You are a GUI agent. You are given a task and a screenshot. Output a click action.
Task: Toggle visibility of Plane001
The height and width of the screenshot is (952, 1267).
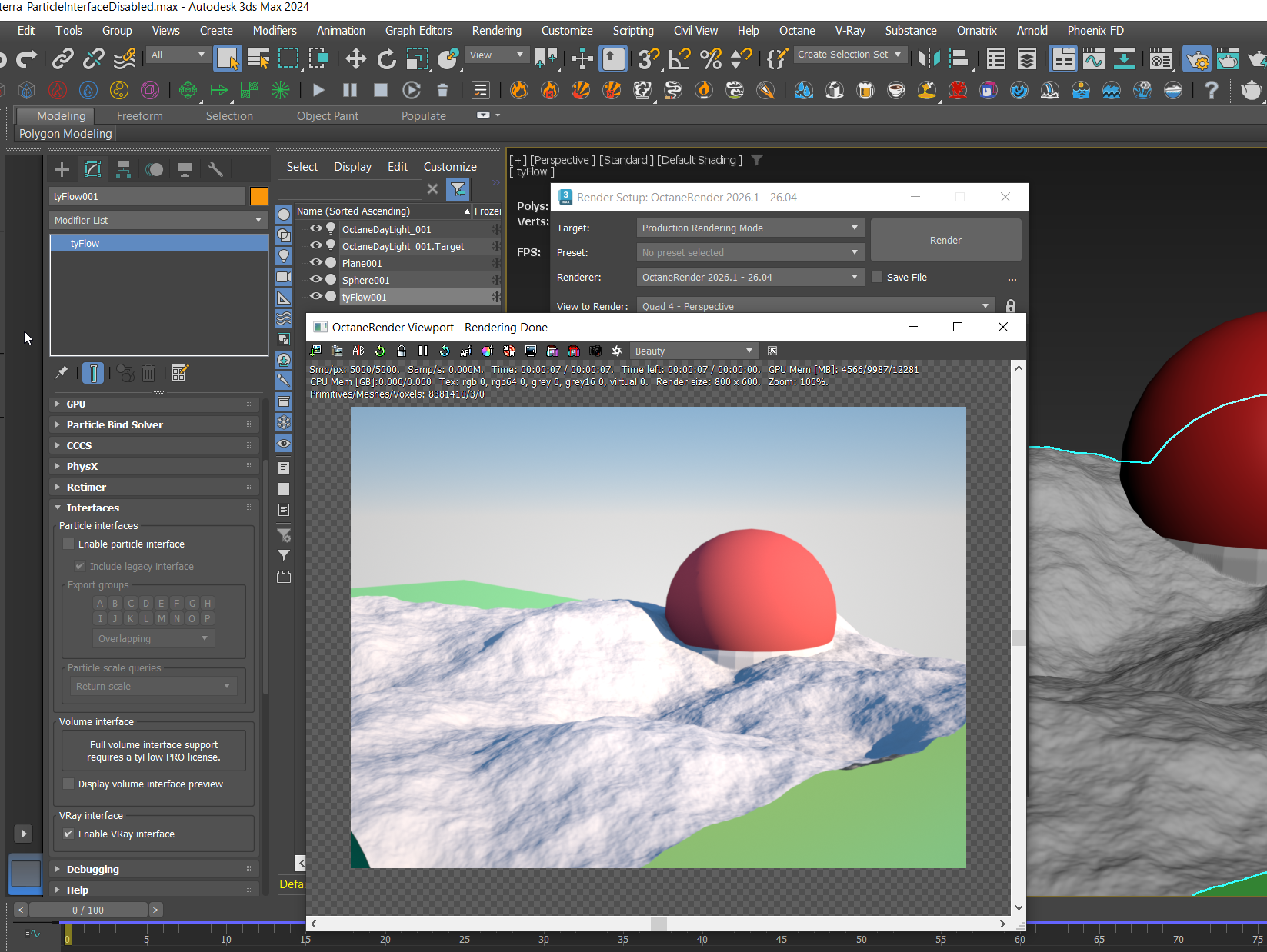pyautogui.click(x=316, y=262)
